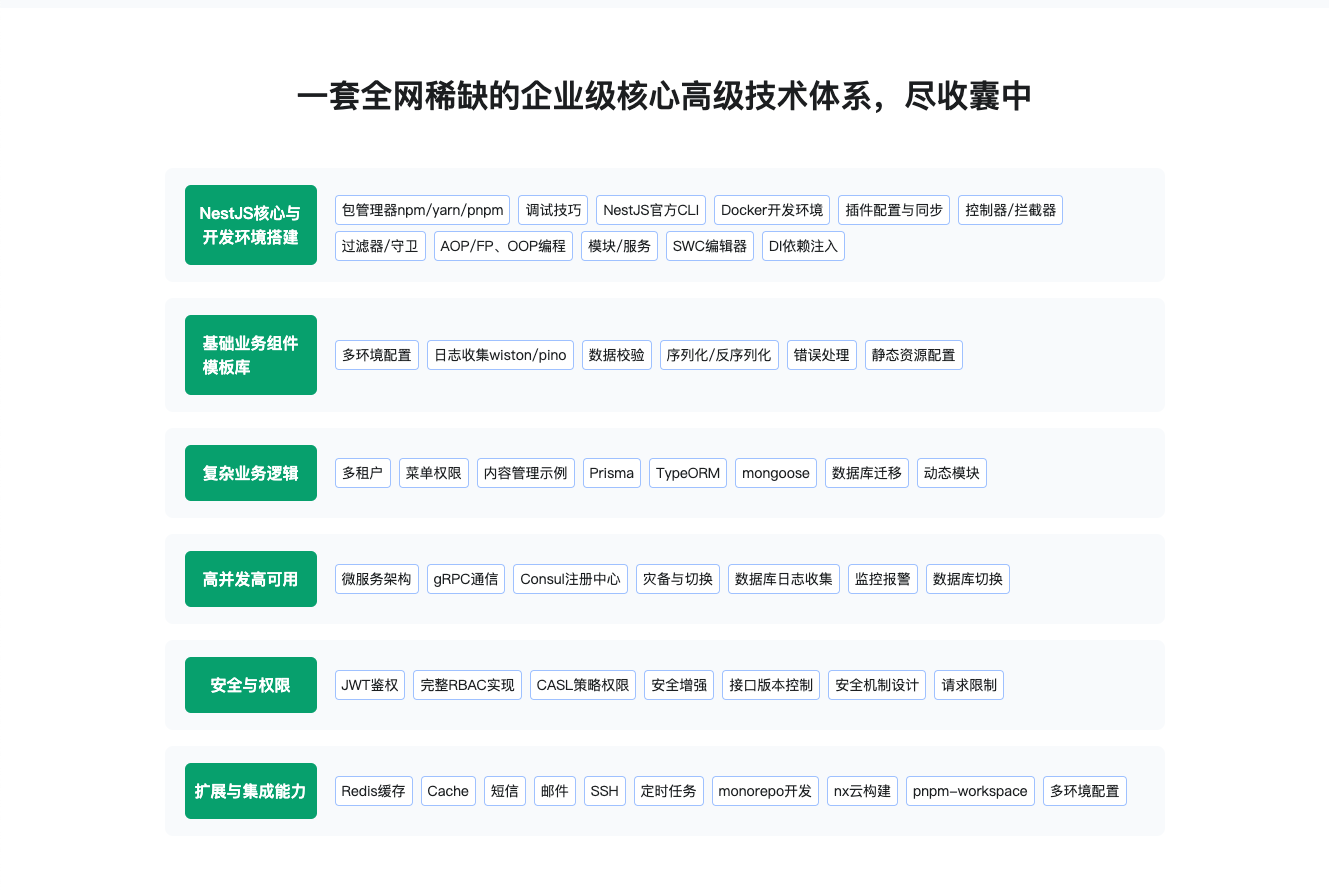Viewport: 1329px width, 893px height.
Task: Click the 扩展与集成能力 category block
Action: click(x=250, y=791)
